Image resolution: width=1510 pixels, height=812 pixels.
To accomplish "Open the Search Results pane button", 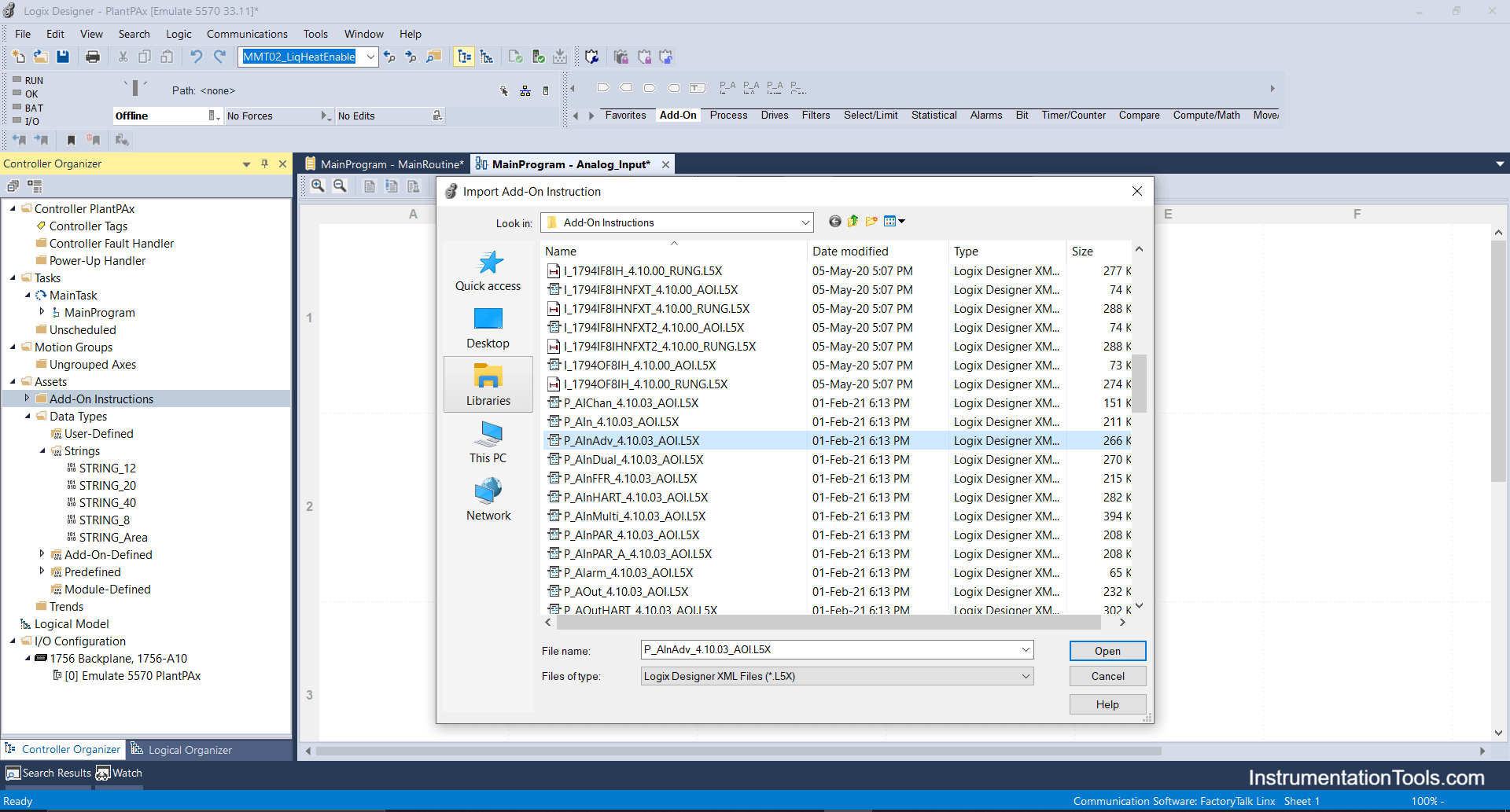I will click(50, 773).
